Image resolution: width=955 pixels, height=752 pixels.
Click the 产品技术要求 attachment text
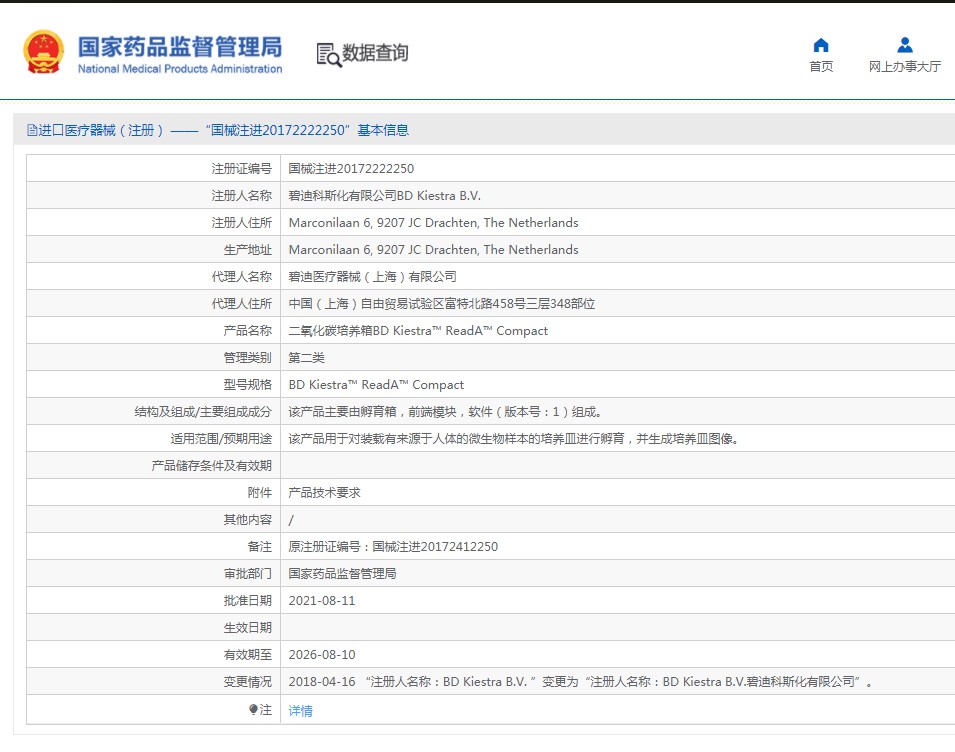(x=324, y=493)
